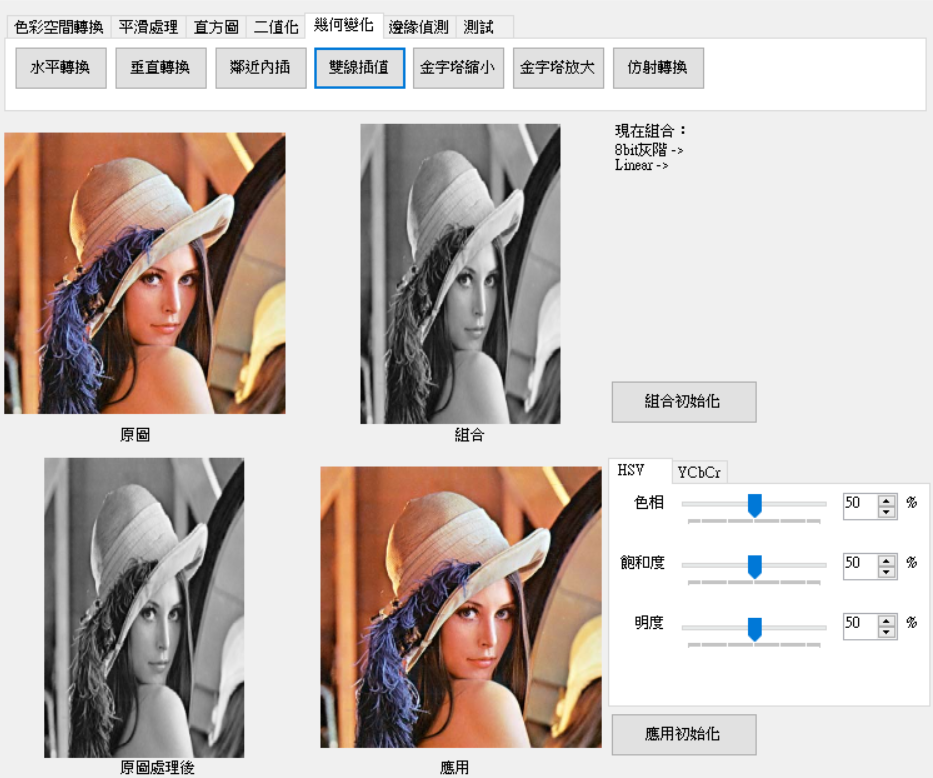Reset combination with 組合初始化
This screenshot has width=933, height=778.
684,402
